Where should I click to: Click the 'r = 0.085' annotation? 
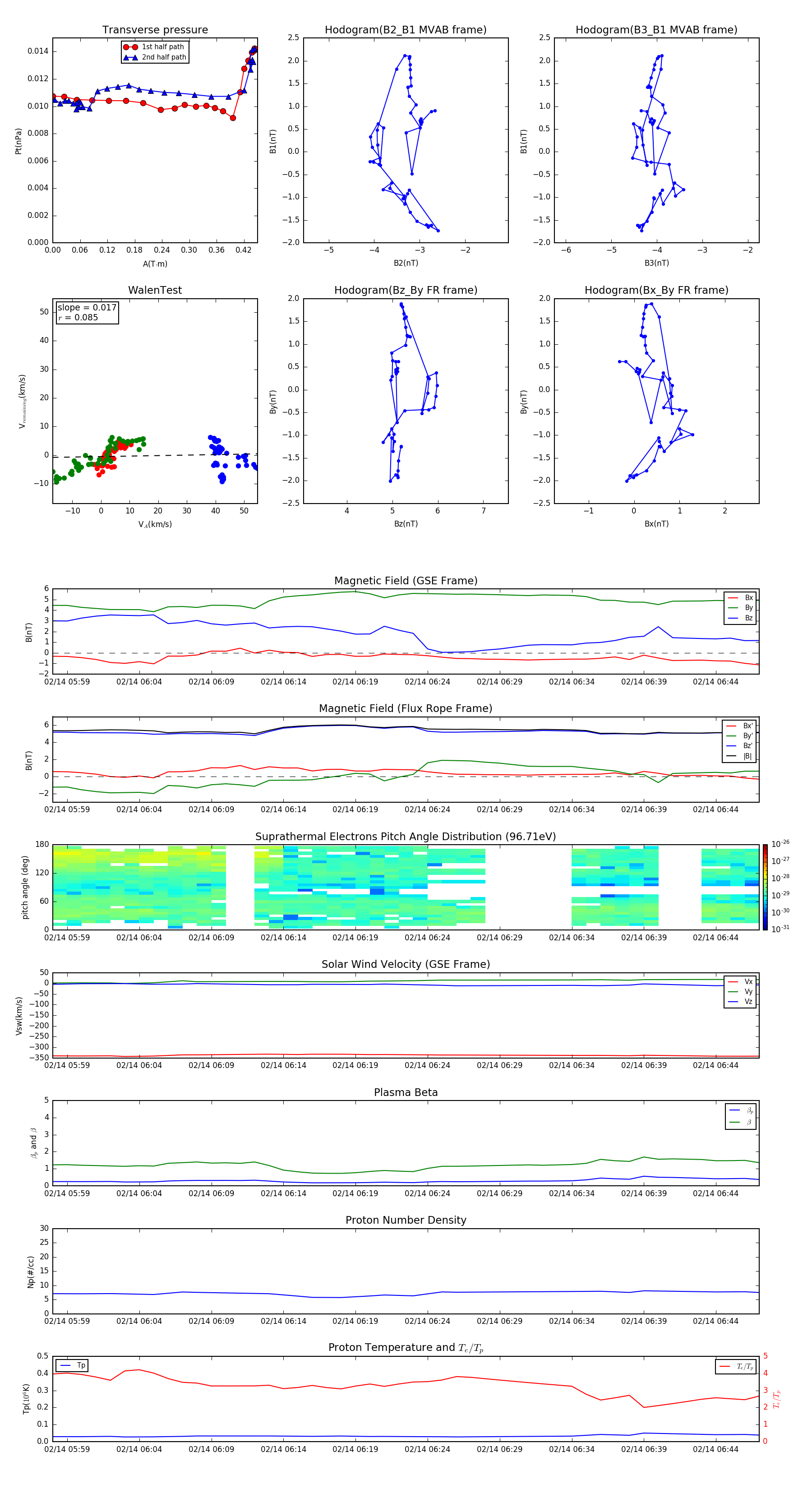tap(78, 317)
